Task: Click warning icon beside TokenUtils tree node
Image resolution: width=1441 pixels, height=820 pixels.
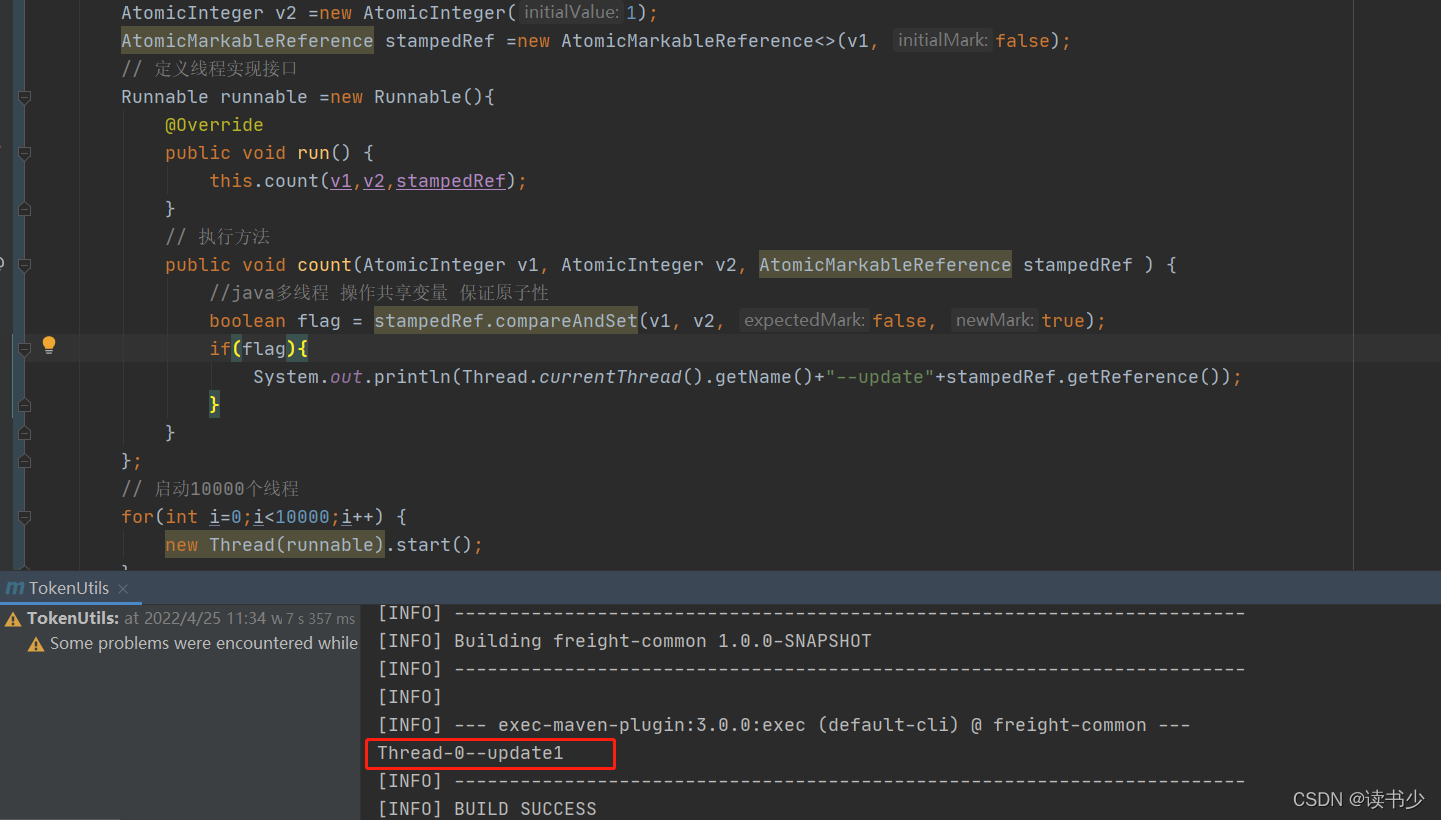Action: (13, 619)
